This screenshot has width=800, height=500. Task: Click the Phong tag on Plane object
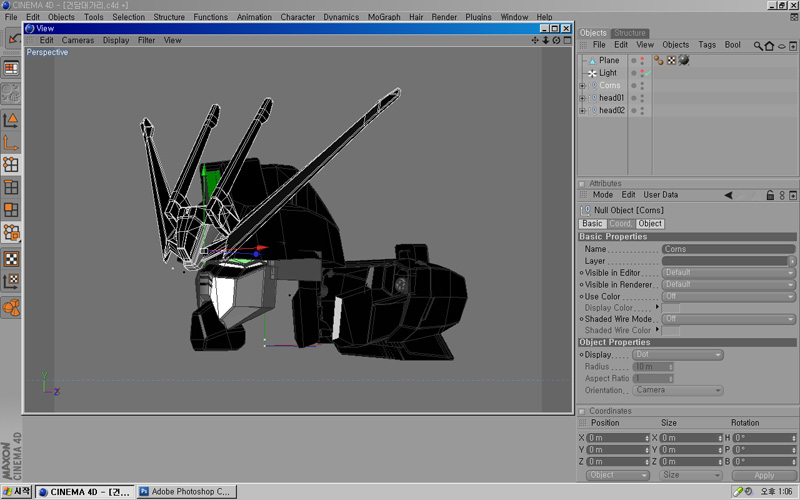click(x=659, y=61)
